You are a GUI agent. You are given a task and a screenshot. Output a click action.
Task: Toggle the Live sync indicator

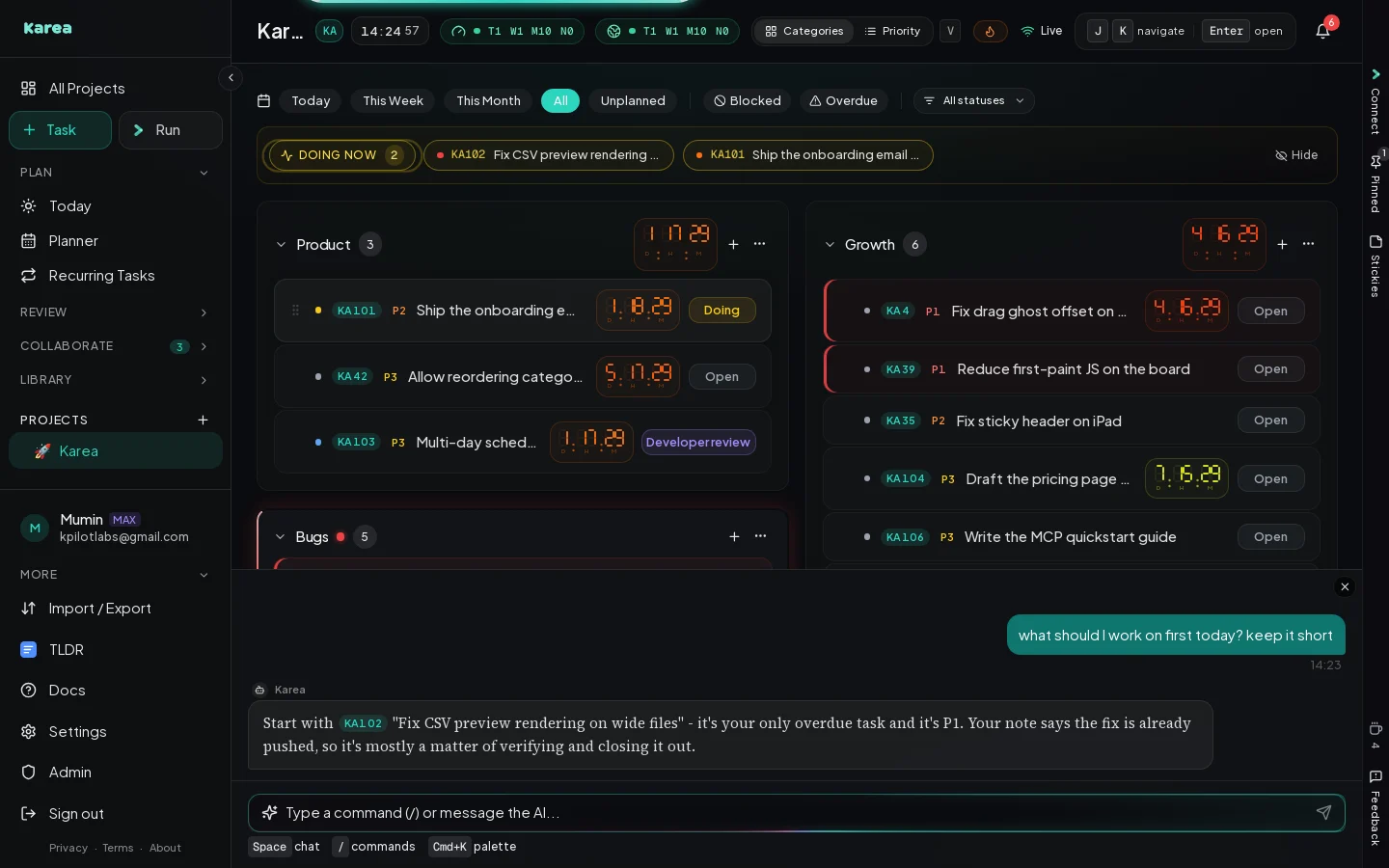pyautogui.click(x=1042, y=31)
